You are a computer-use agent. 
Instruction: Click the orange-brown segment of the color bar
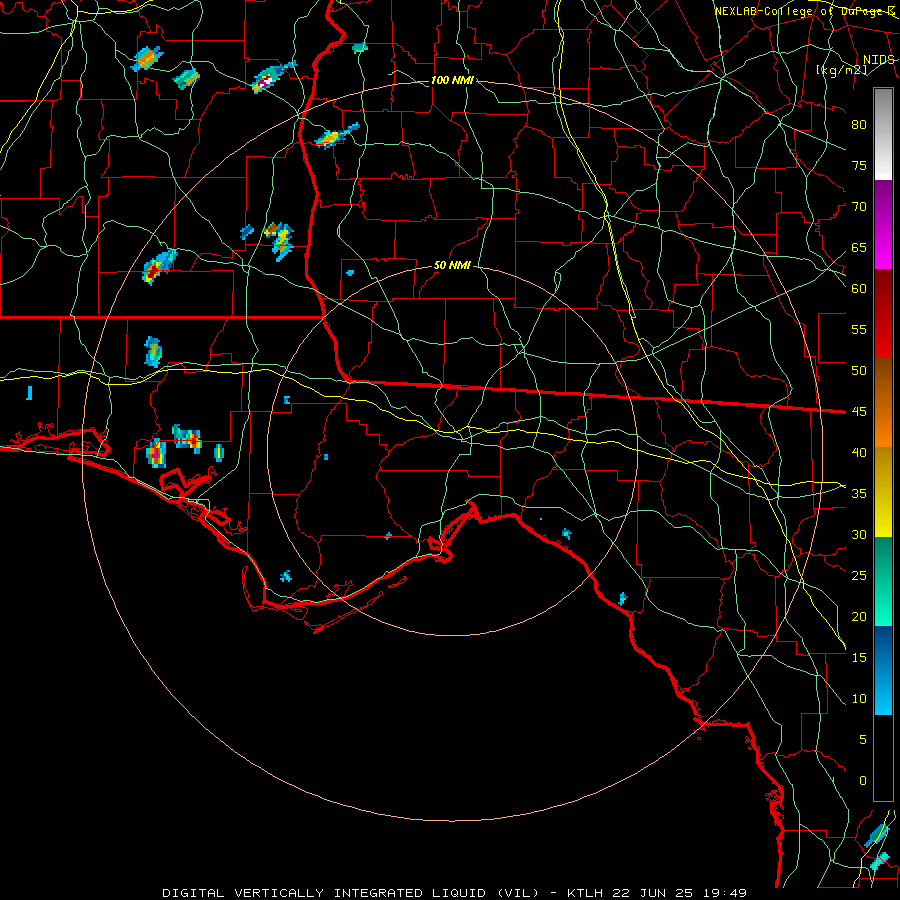883,402
